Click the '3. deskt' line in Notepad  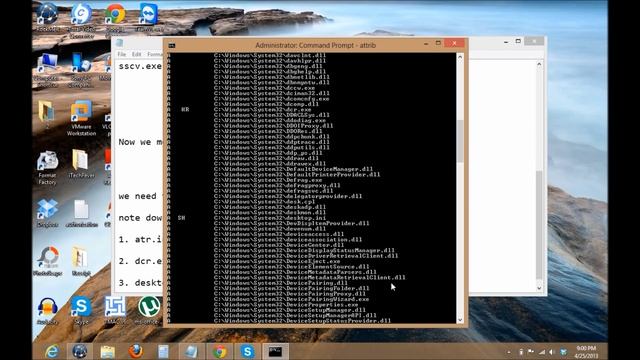[140, 283]
